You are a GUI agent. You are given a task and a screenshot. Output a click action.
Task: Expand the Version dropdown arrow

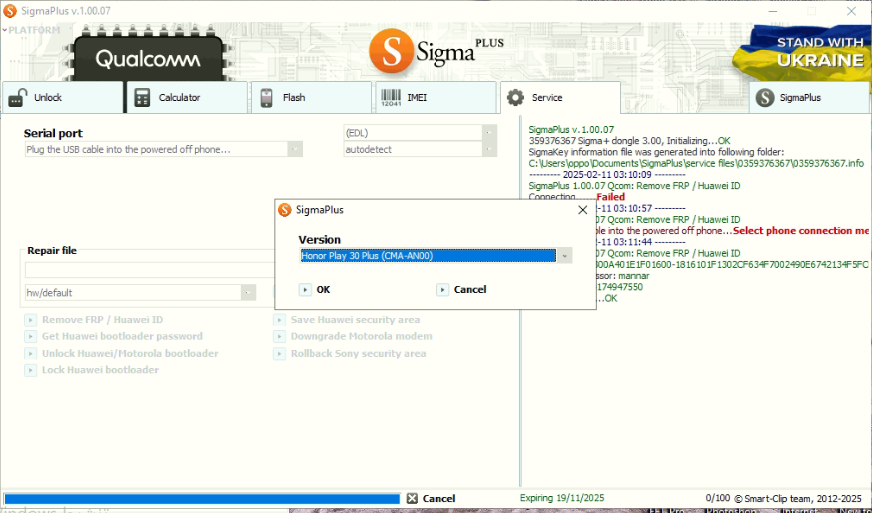564,256
